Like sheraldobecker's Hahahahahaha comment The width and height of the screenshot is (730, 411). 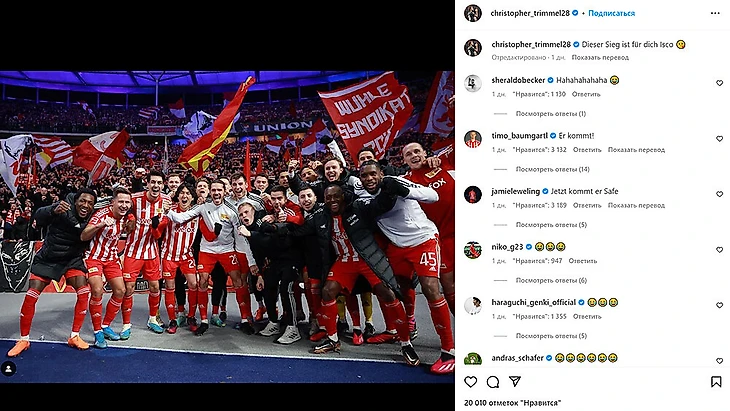(719, 83)
